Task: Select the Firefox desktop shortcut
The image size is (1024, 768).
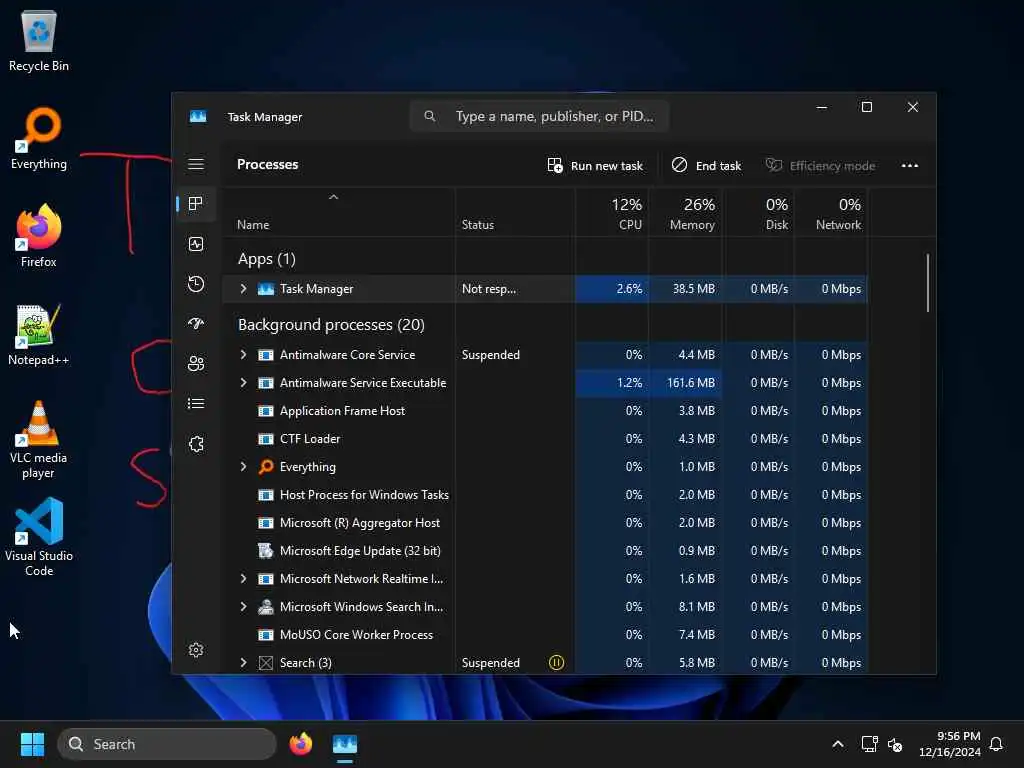Action: tap(39, 236)
